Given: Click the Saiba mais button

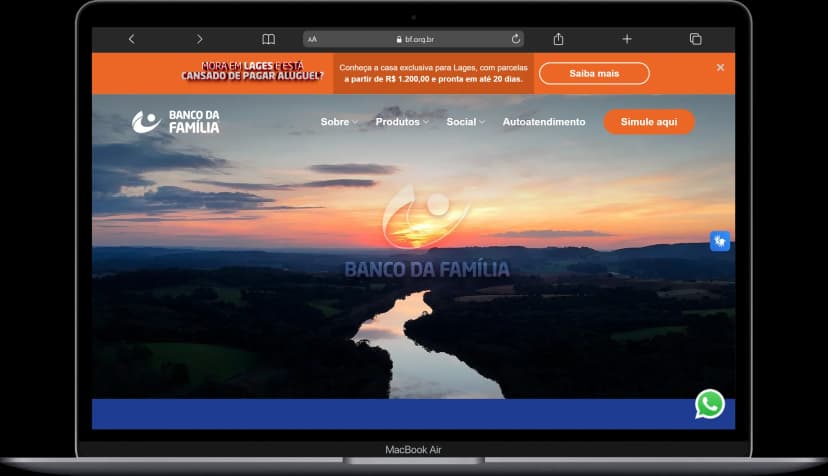Looking at the screenshot, I should coord(594,73).
